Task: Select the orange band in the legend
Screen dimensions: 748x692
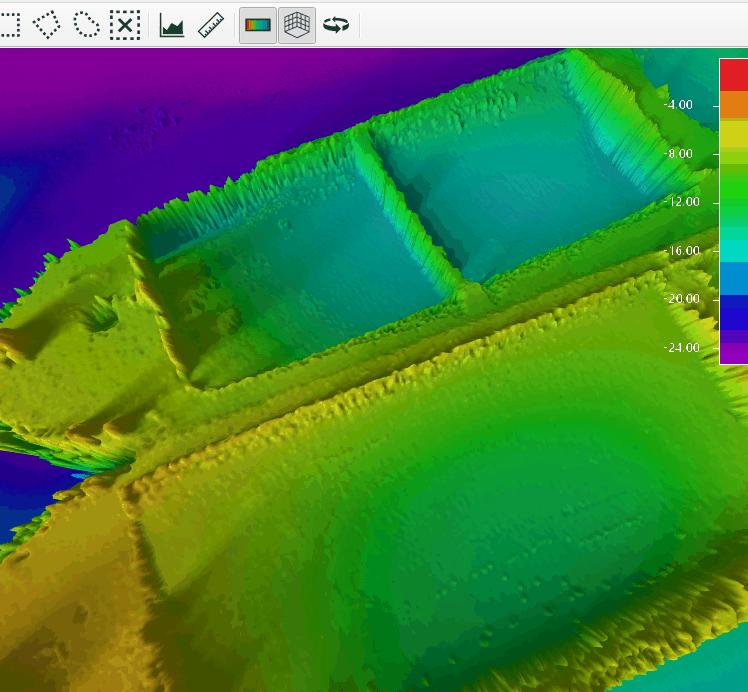Action: point(733,105)
